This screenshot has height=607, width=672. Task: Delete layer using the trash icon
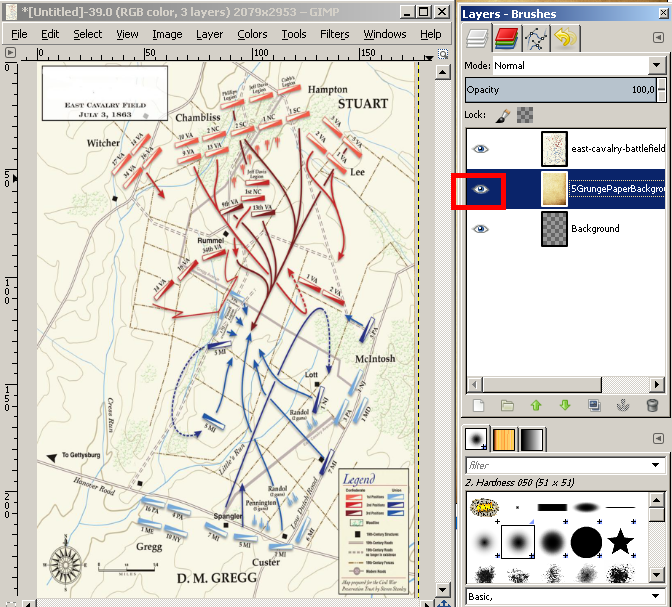click(652, 406)
